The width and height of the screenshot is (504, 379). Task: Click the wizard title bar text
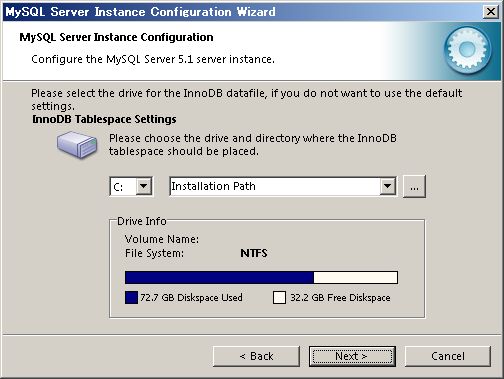[140, 12]
